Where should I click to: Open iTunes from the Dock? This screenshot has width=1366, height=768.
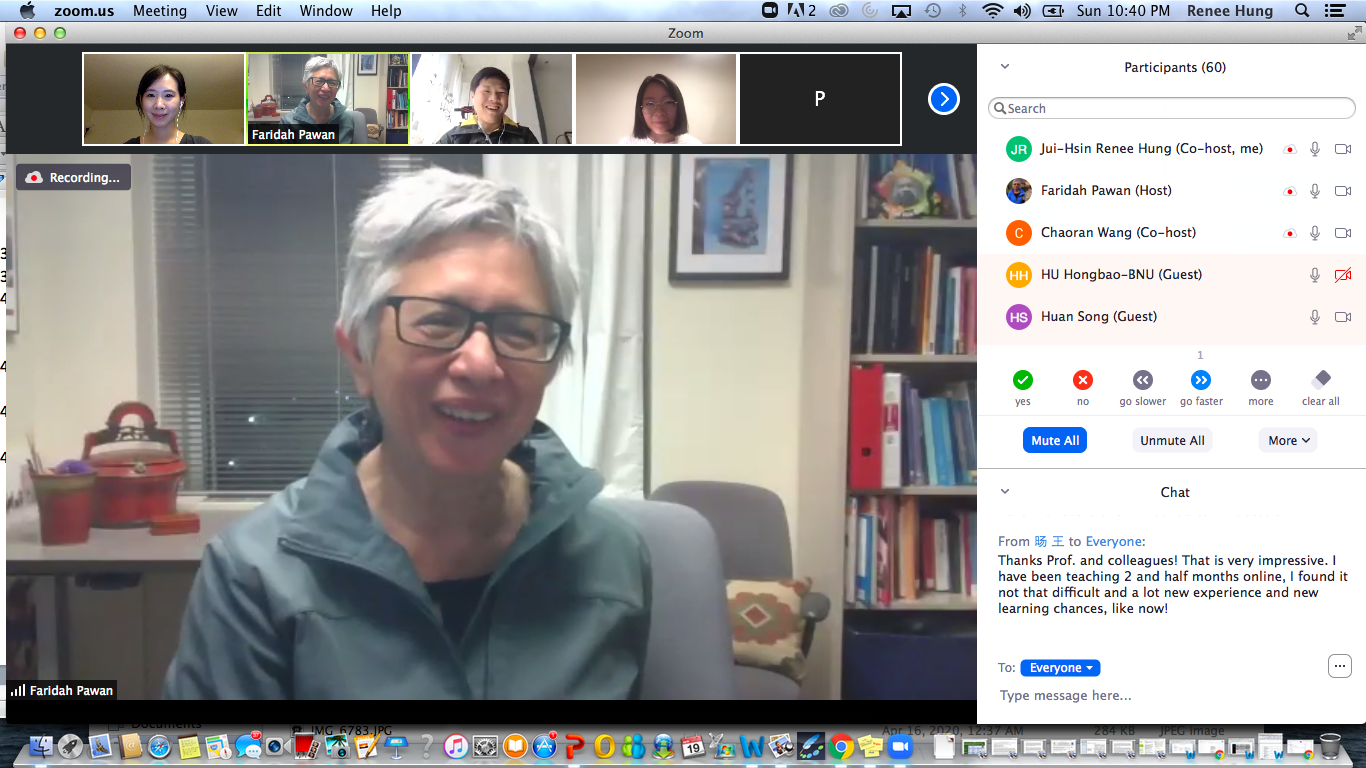pos(456,746)
